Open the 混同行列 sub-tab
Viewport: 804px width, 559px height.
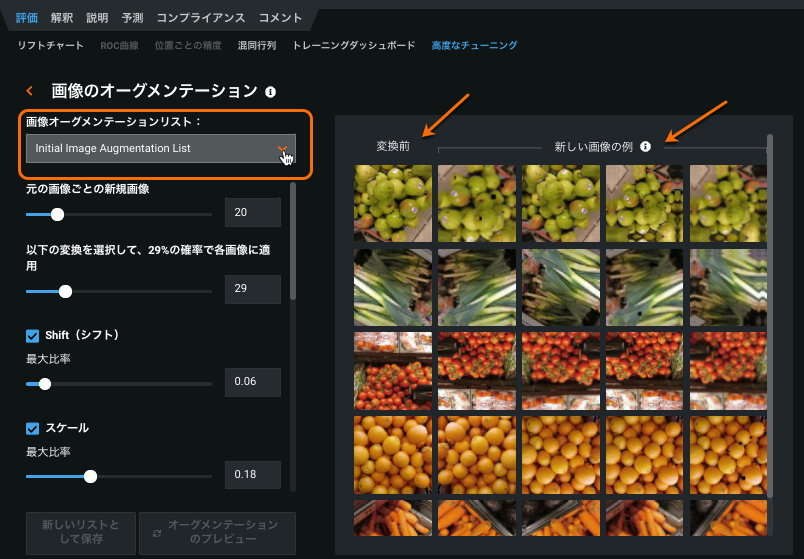click(x=257, y=46)
